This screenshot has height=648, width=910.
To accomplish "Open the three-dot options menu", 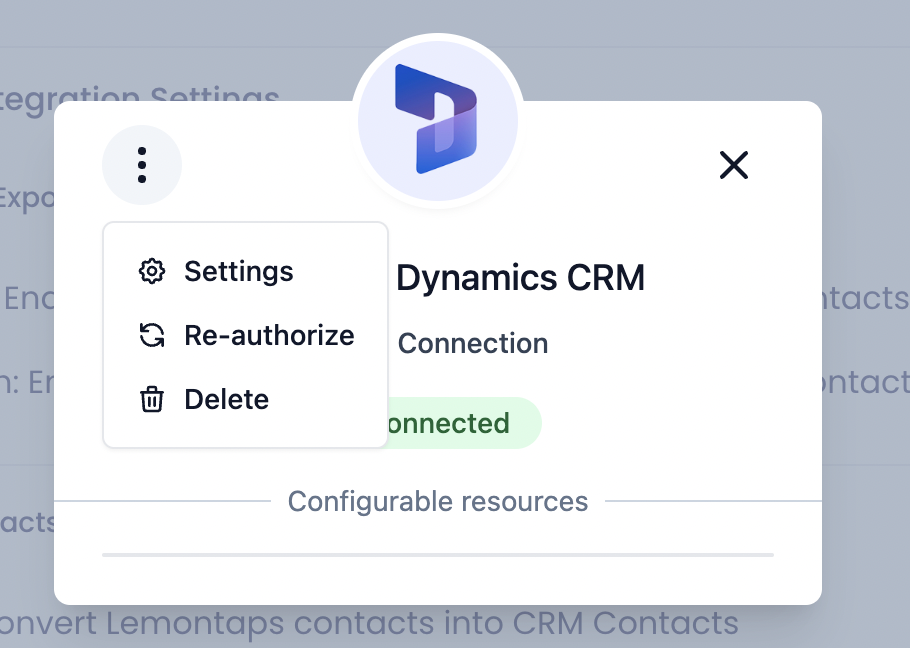I will tap(142, 165).
